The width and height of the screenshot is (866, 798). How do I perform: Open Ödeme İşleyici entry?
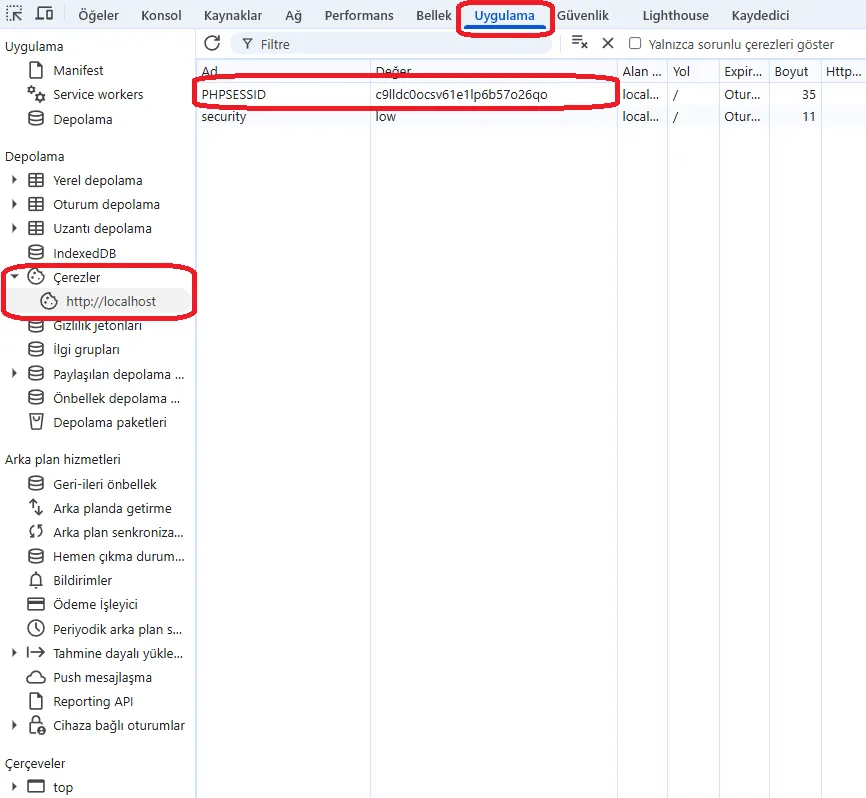95,605
